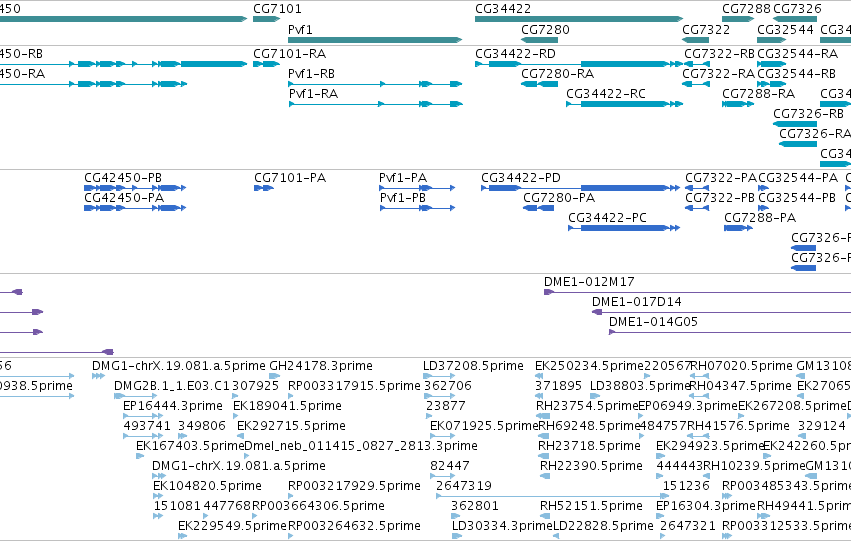Click the CG7288-RA transcript label
The image size is (851, 541).
tap(759, 94)
